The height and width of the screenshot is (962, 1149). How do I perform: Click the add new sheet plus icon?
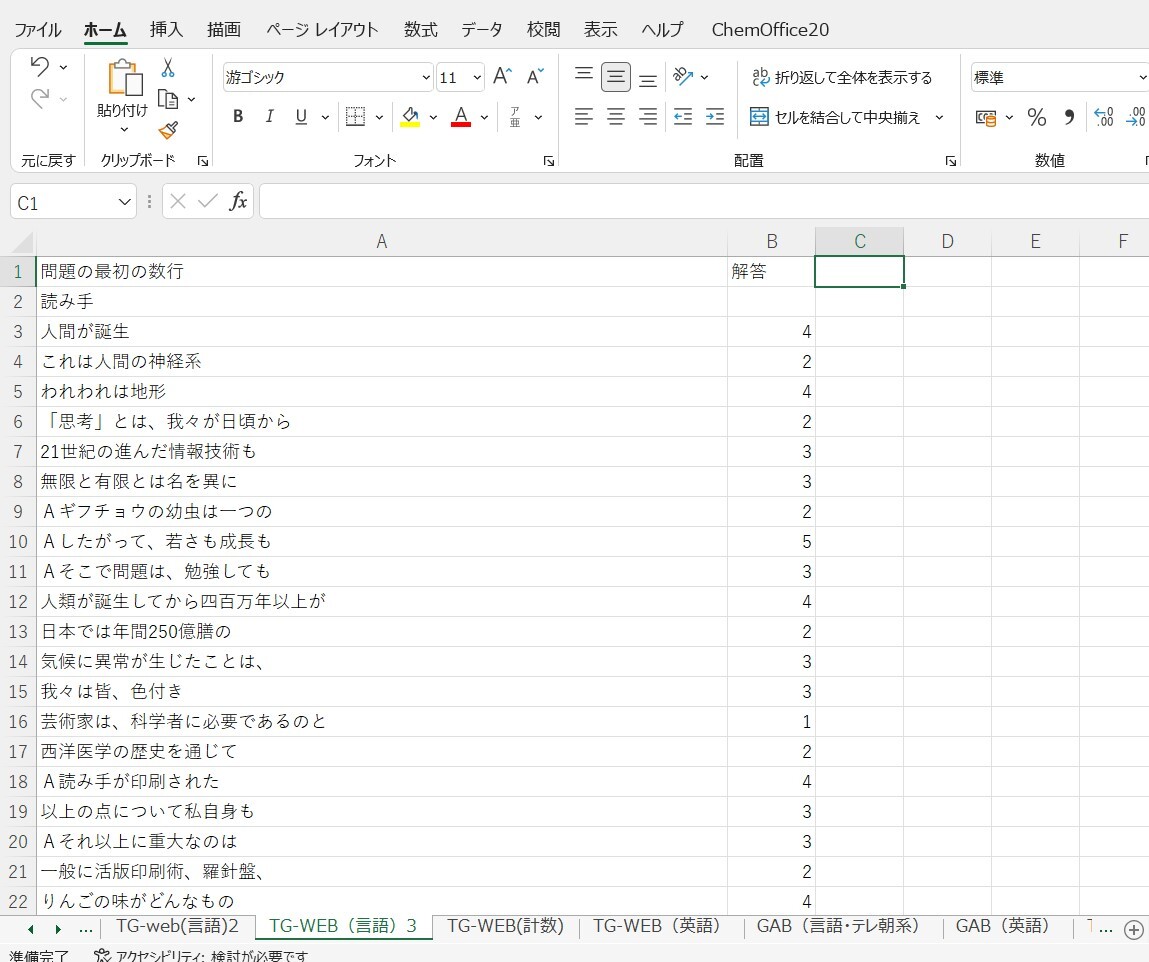[x=1133, y=930]
